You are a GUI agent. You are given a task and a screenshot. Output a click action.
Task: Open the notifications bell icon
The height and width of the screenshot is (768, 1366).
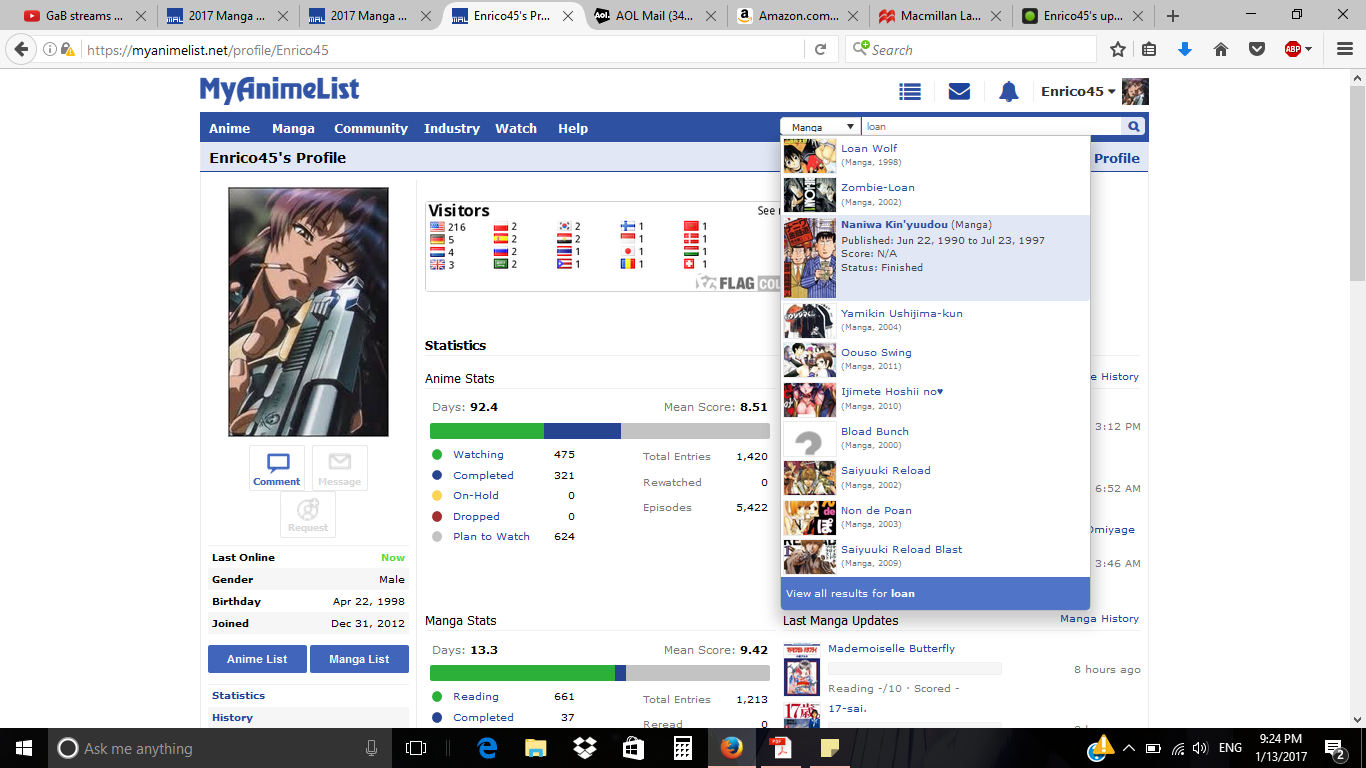point(1009,92)
